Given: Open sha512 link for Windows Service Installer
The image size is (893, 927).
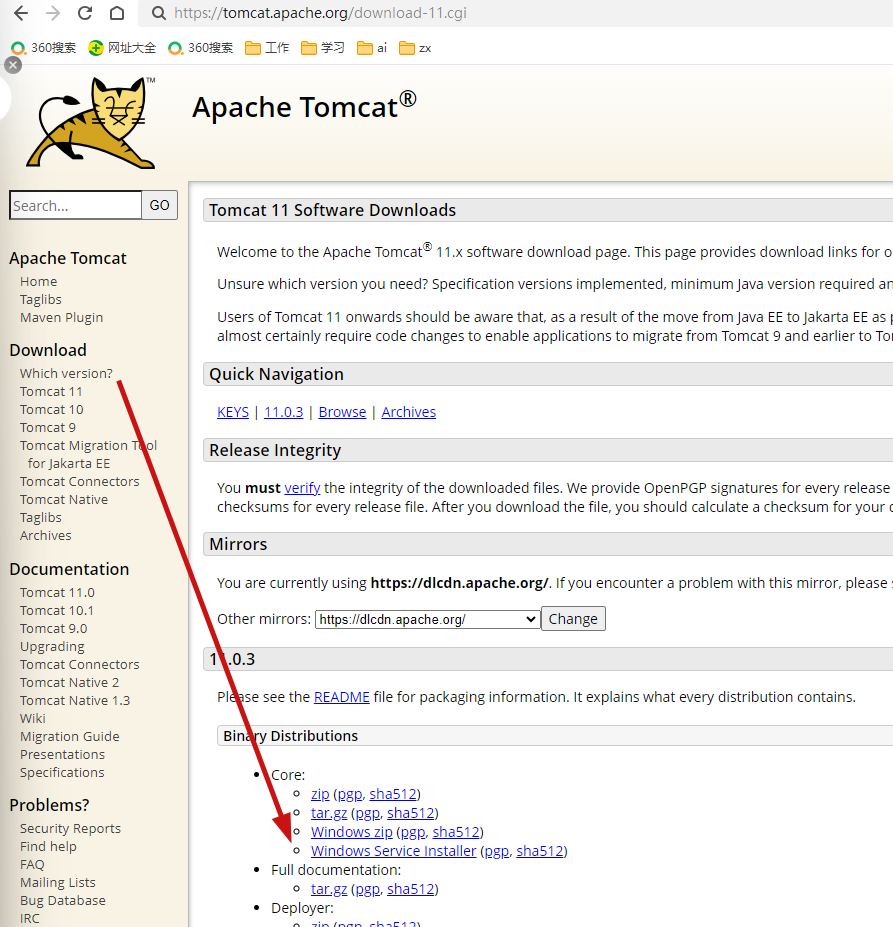Looking at the screenshot, I should point(539,851).
